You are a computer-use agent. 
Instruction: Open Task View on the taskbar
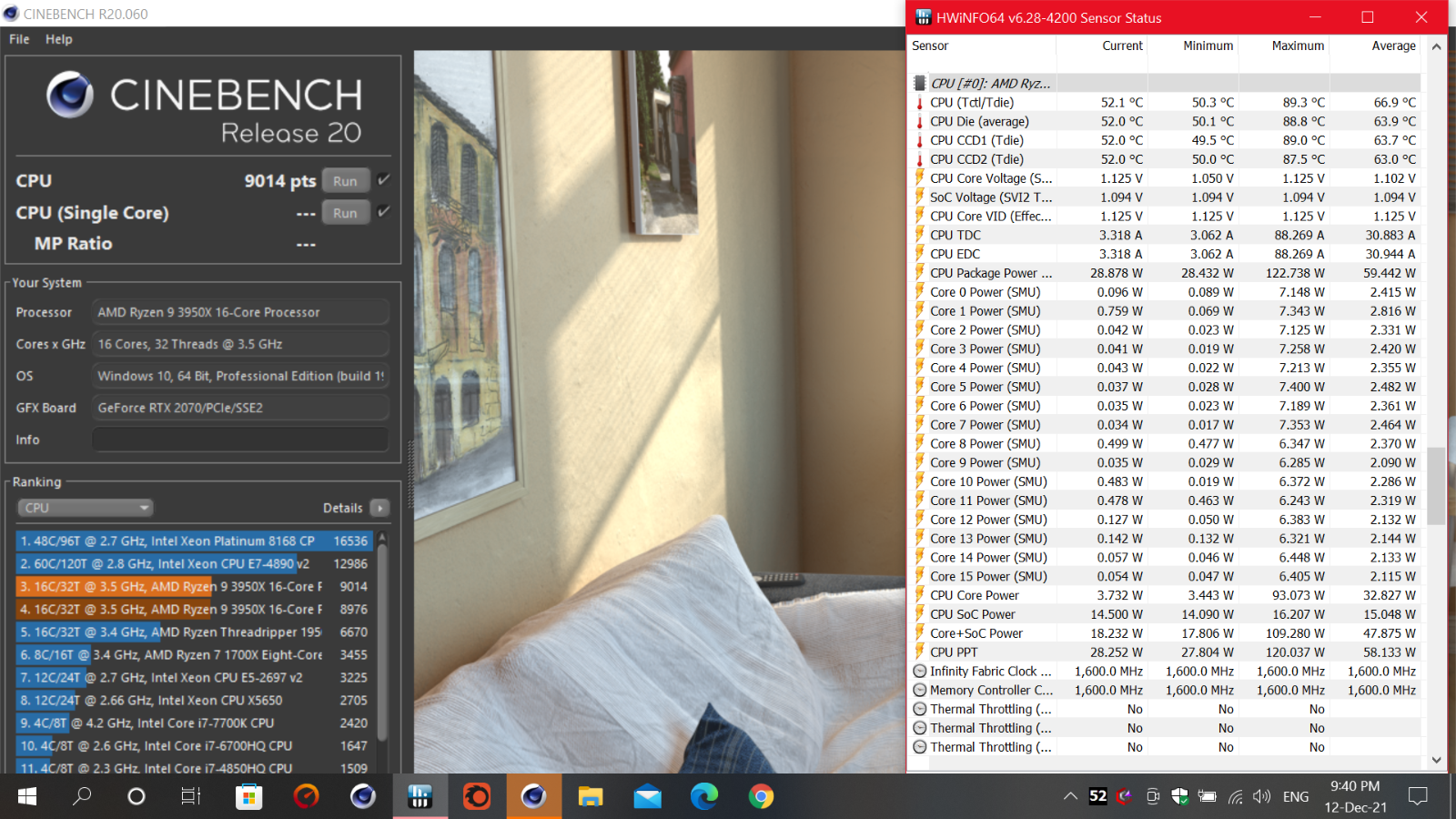[191, 796]
